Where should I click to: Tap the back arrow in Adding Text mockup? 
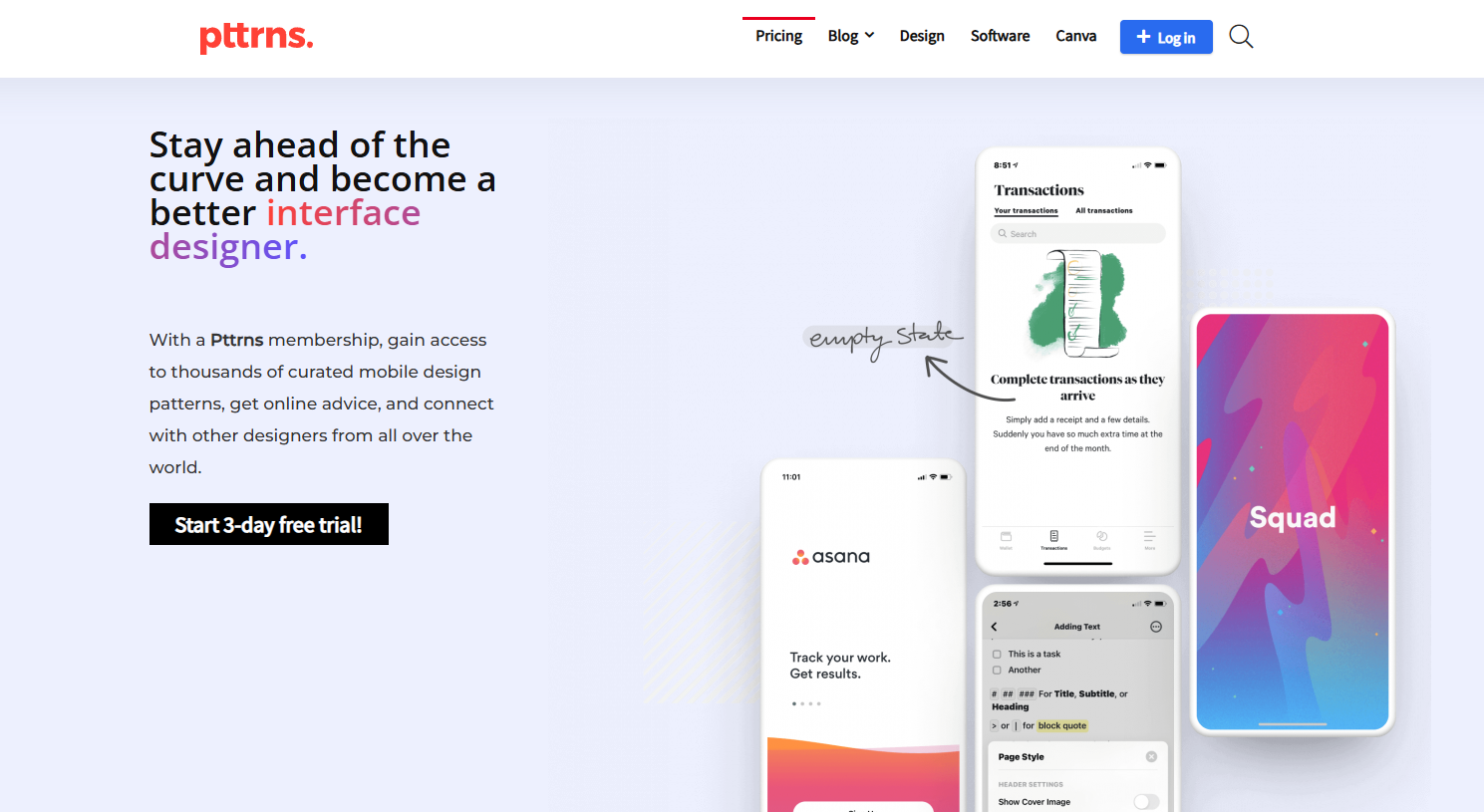point(994,627)
